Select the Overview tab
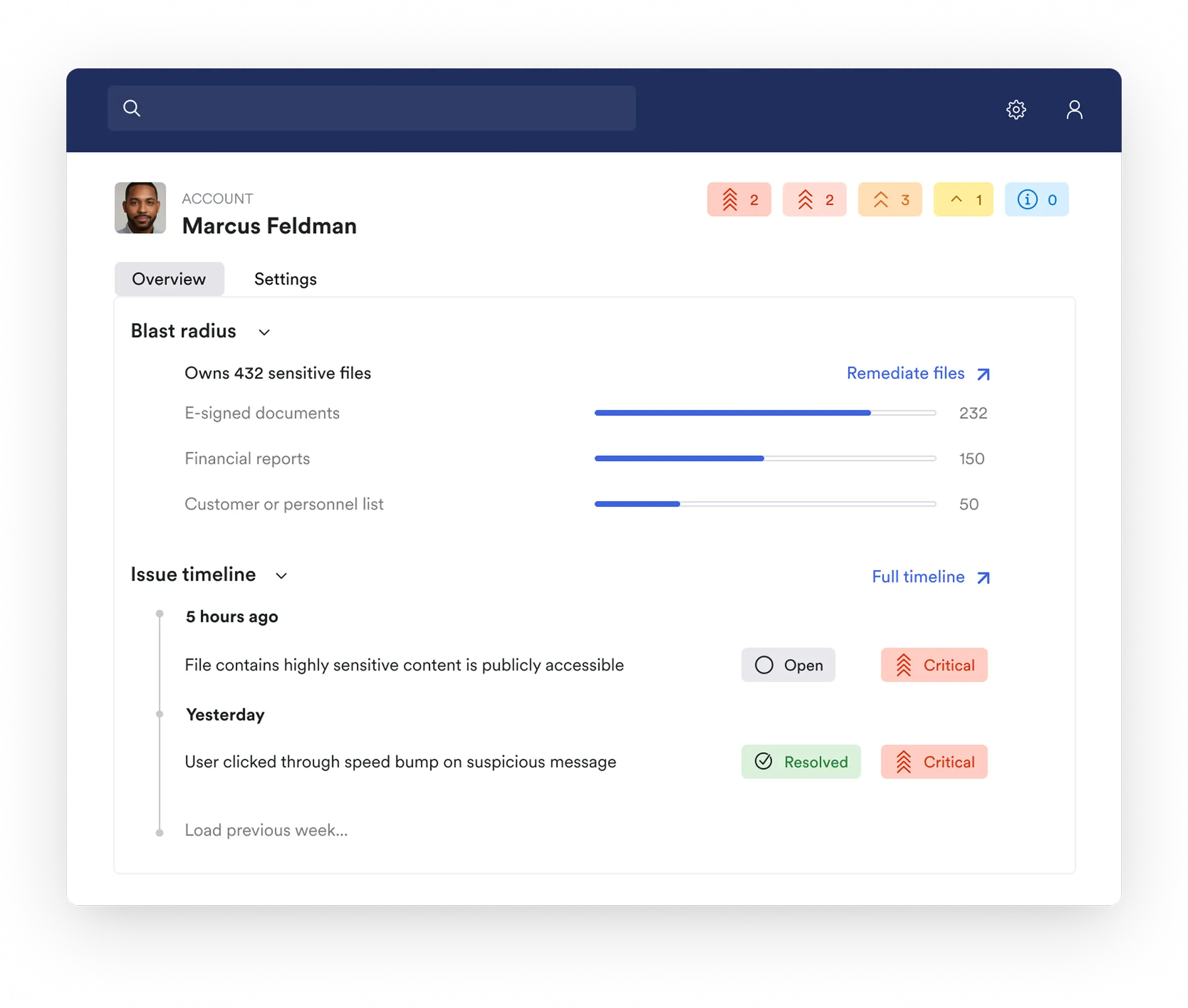1188x1008 pixels. point(169,279)
